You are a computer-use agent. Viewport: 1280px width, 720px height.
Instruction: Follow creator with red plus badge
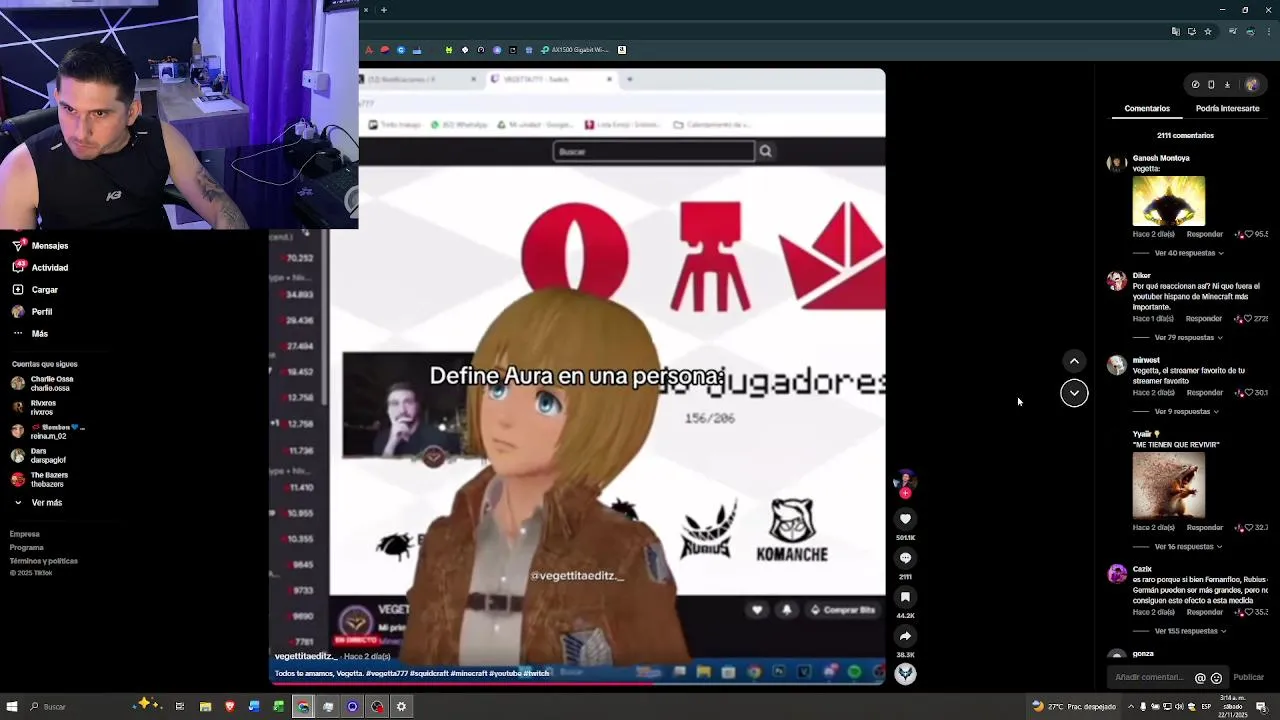pyautogui.click(x=905, y=493)
